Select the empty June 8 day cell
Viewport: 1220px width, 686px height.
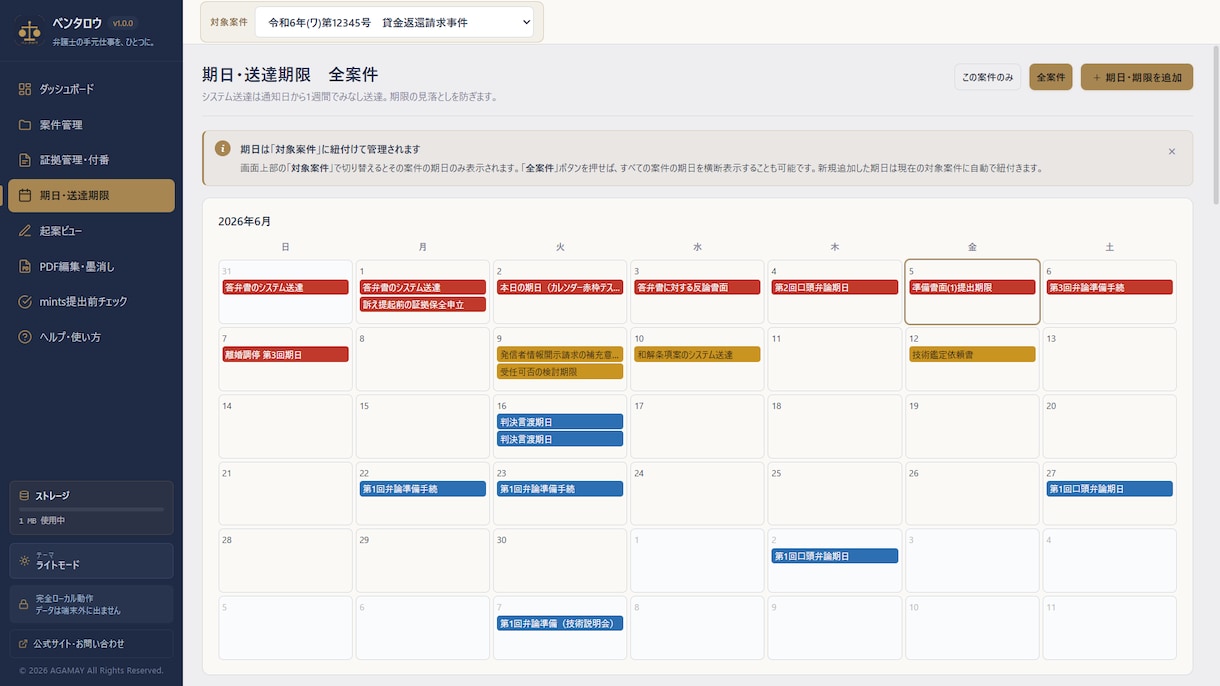pyautogui.click(x=423, y=359)
